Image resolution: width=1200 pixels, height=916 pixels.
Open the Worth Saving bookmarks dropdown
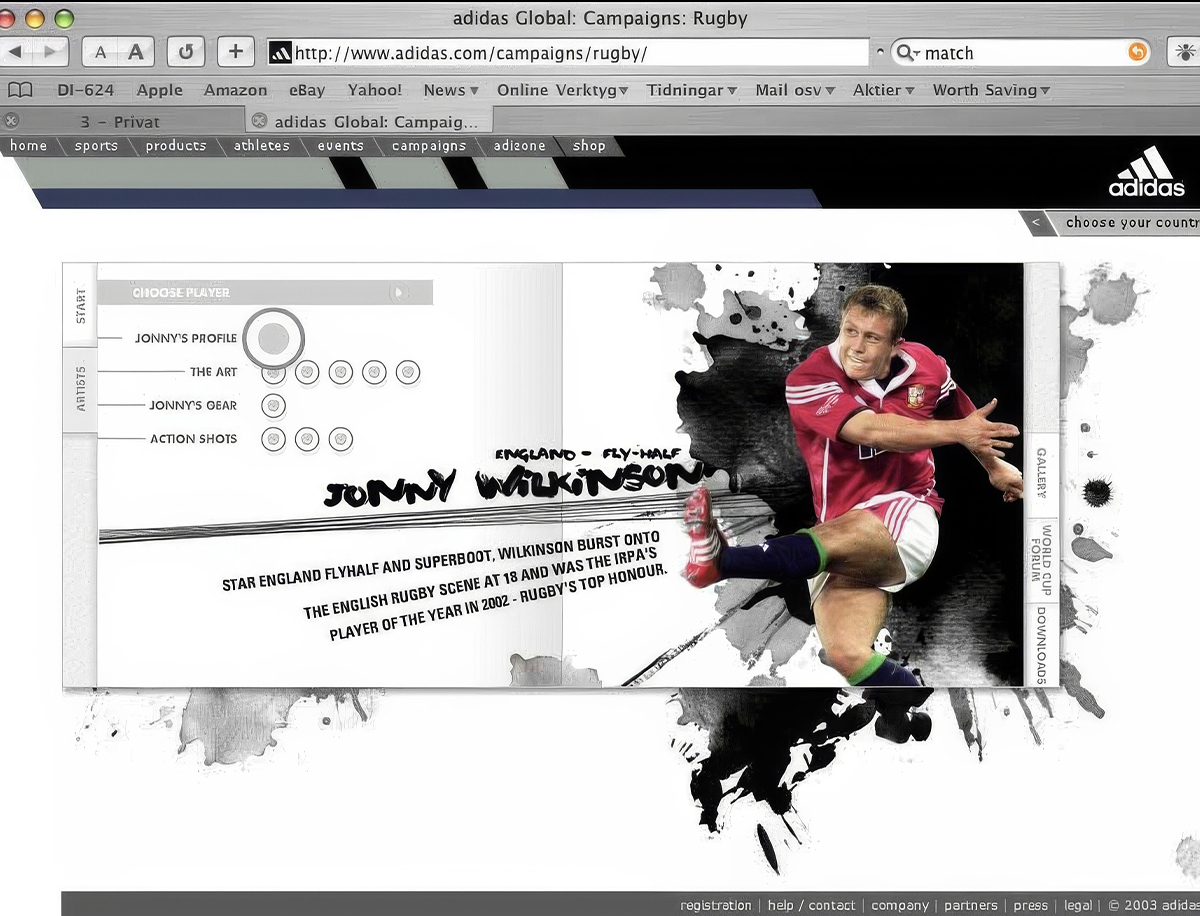click(x=991, y=90)
